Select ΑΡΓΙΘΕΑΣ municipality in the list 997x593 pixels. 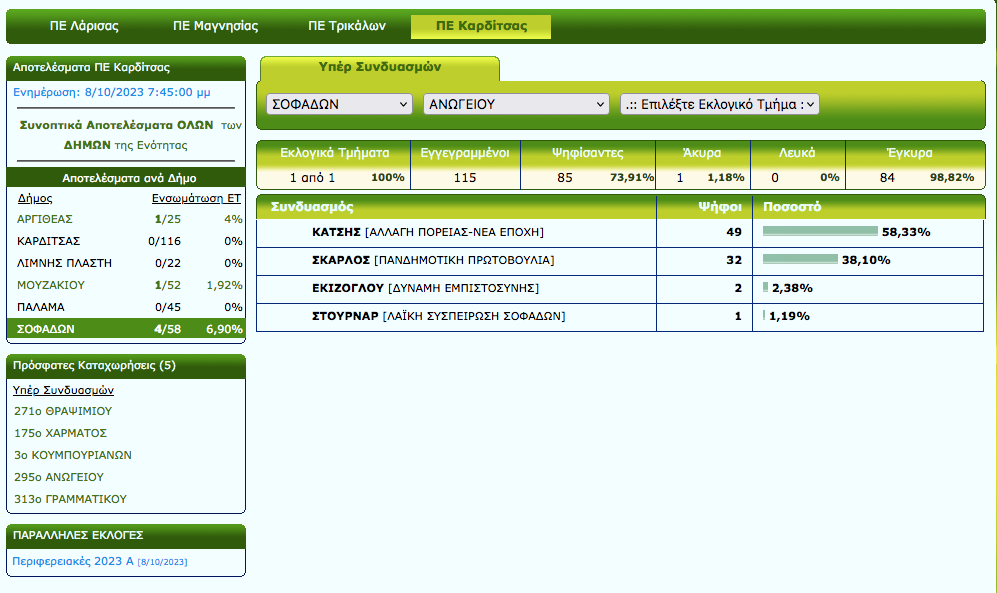(45, 219)
